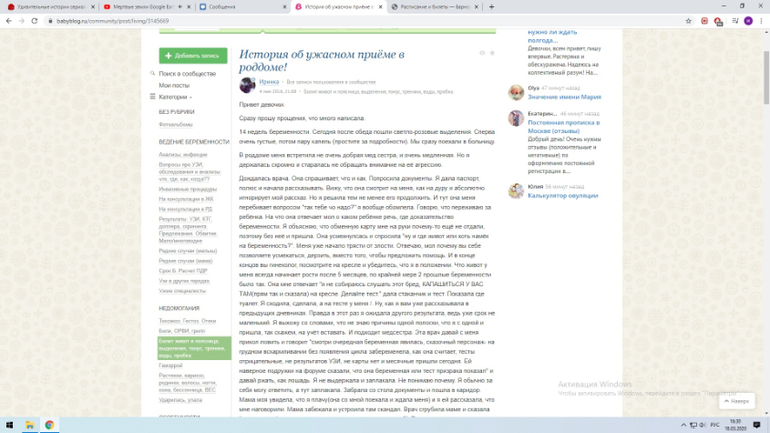Toggle the favorite star beside the post title
770x433 pixels.
coord(491,53)
